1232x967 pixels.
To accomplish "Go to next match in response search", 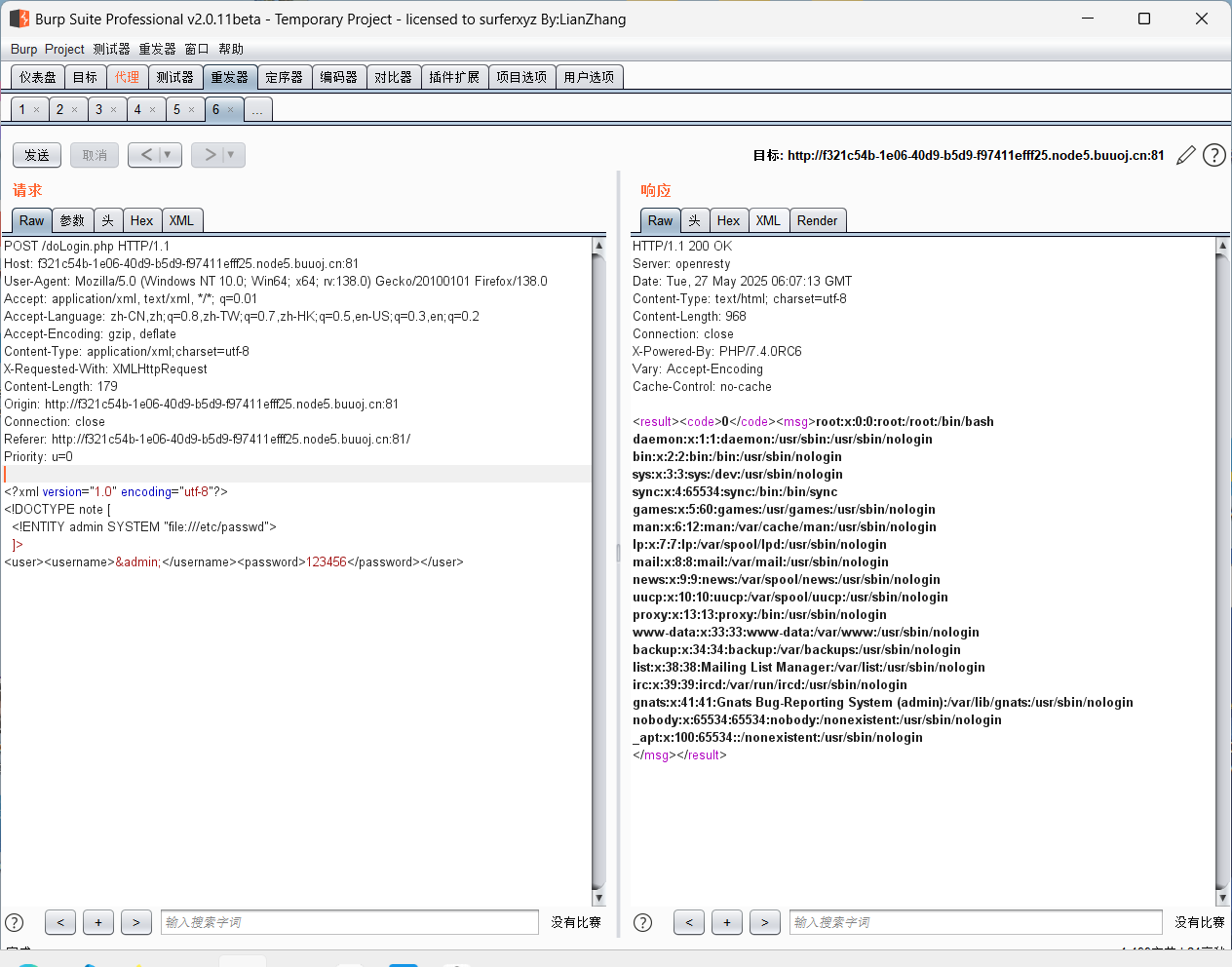I will pyautogui.click(x=765, y=922).
